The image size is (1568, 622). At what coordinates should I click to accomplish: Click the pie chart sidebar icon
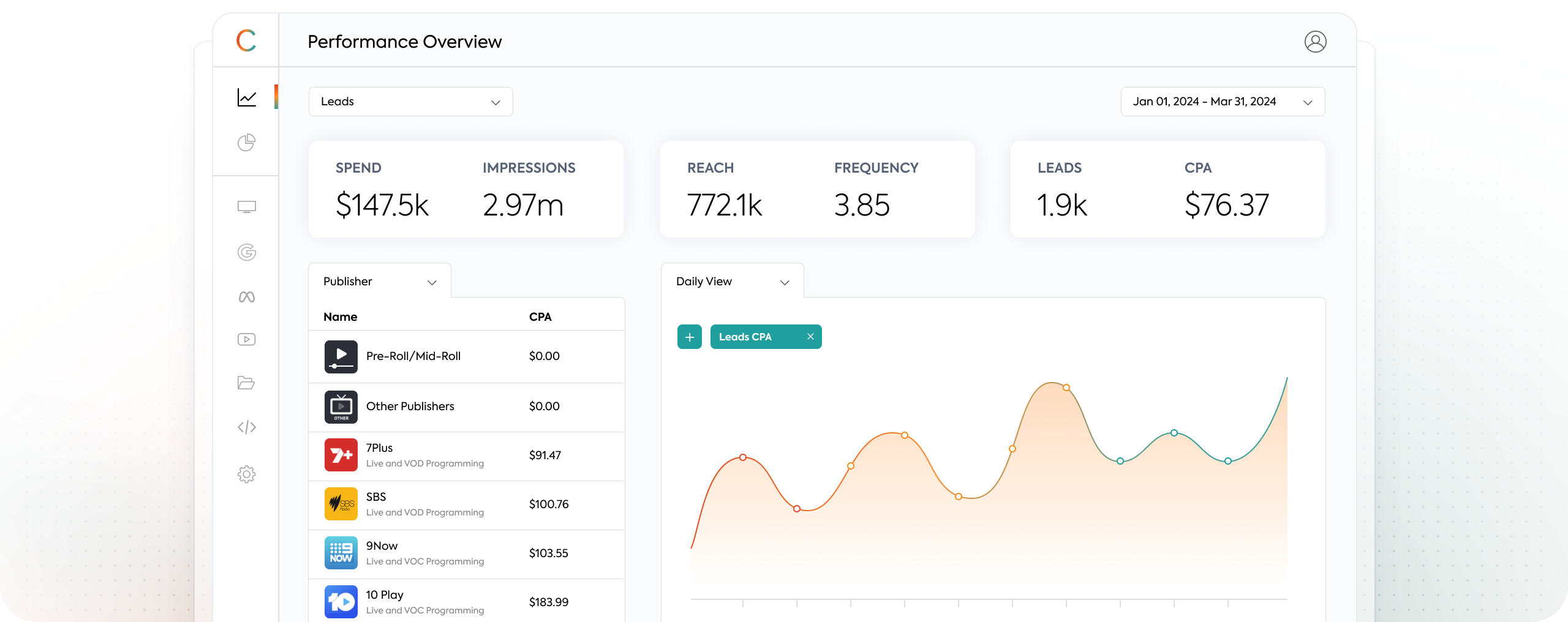(246, 143)
